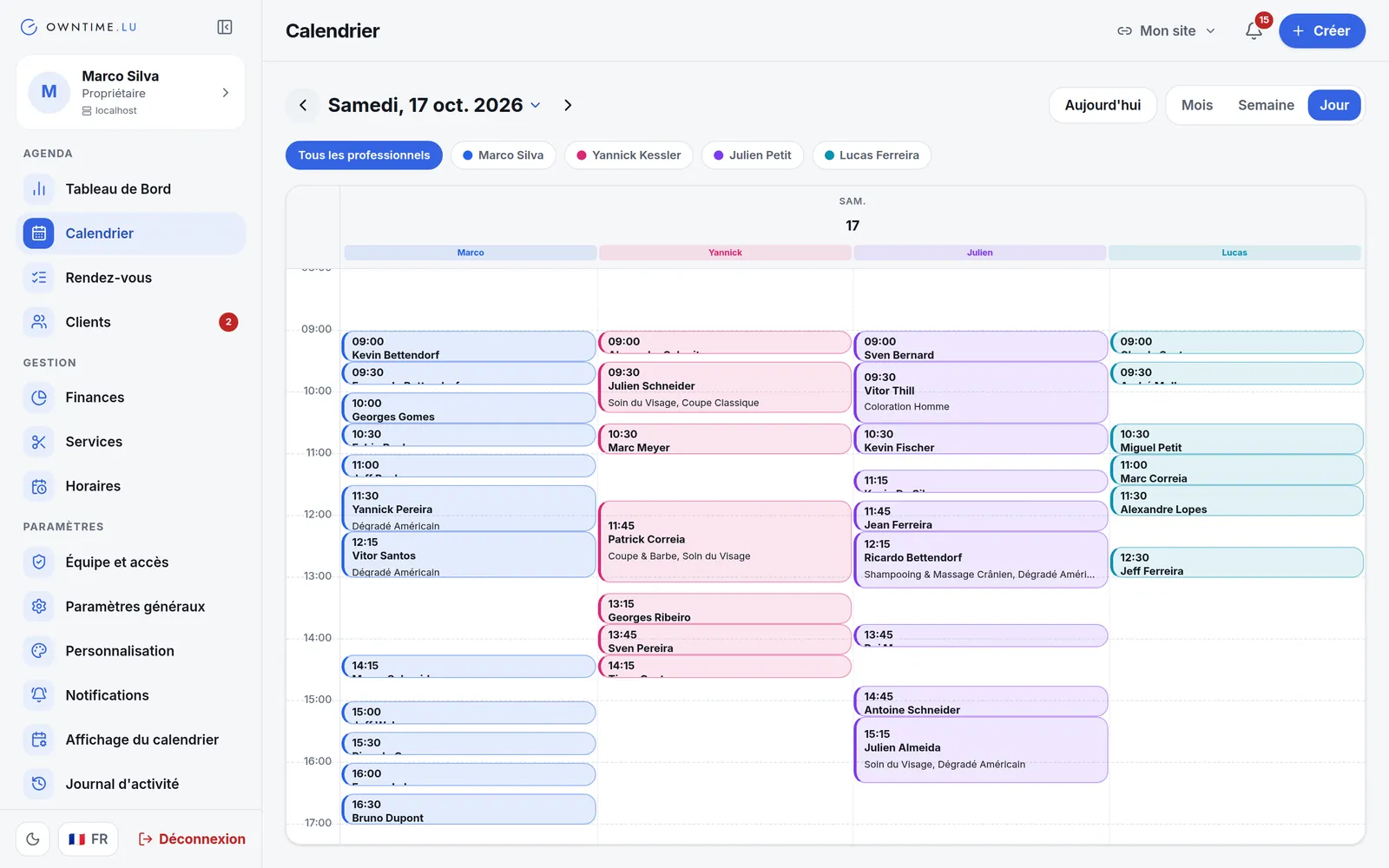Filter calendar by Julien Petit
1389x868 pixels.
tap(753, 155)
